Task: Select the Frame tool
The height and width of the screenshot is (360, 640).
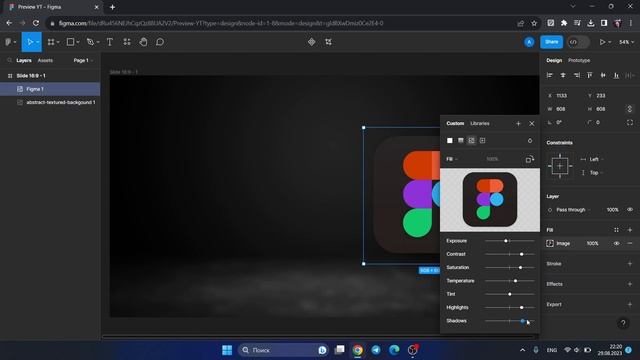Action: (51, 42)
